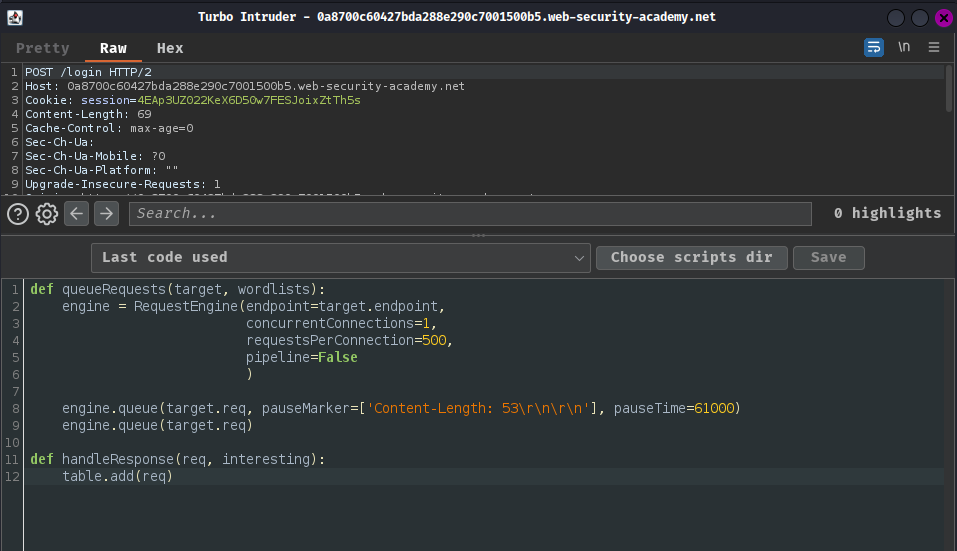Open the Last code used dropdown
Image resolution: width=957 pixels, height=551 pixels.
[x=341, y=257]
